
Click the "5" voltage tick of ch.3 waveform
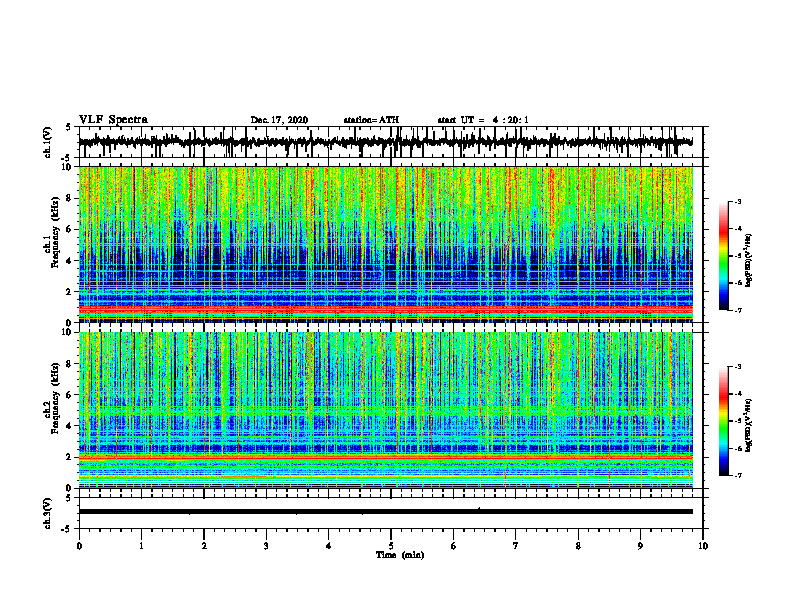(x=68, y=498)
